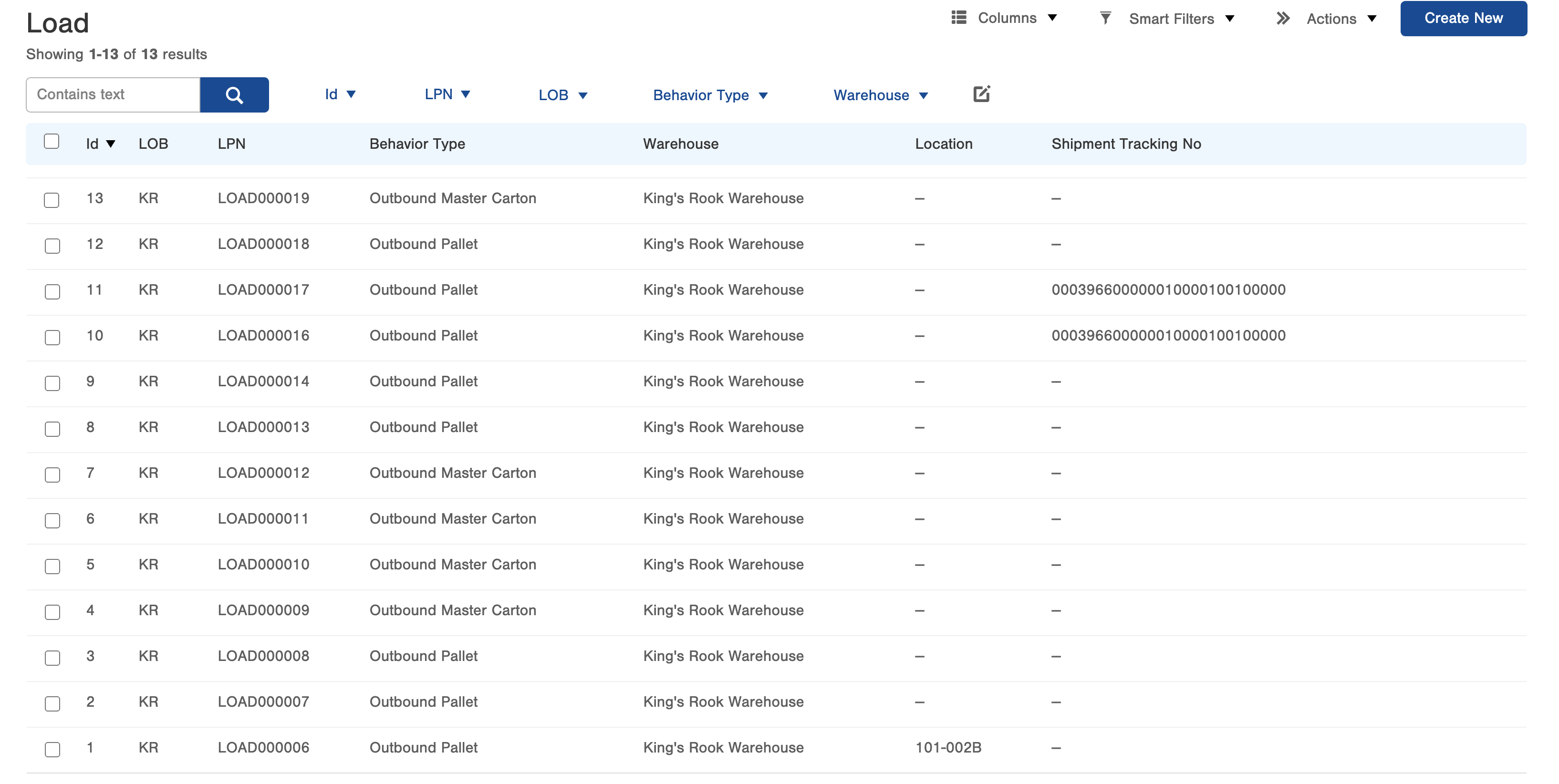Click LOAD000008 LPN cell
This screenshot has height=784, width=1559.
click(x=263, y=656)
